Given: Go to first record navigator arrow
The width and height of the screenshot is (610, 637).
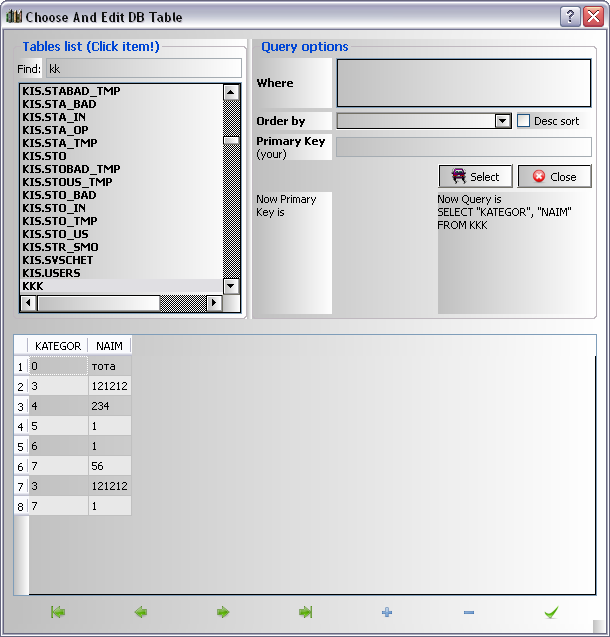Looking at the screenshot, I should tap(58, 612).
